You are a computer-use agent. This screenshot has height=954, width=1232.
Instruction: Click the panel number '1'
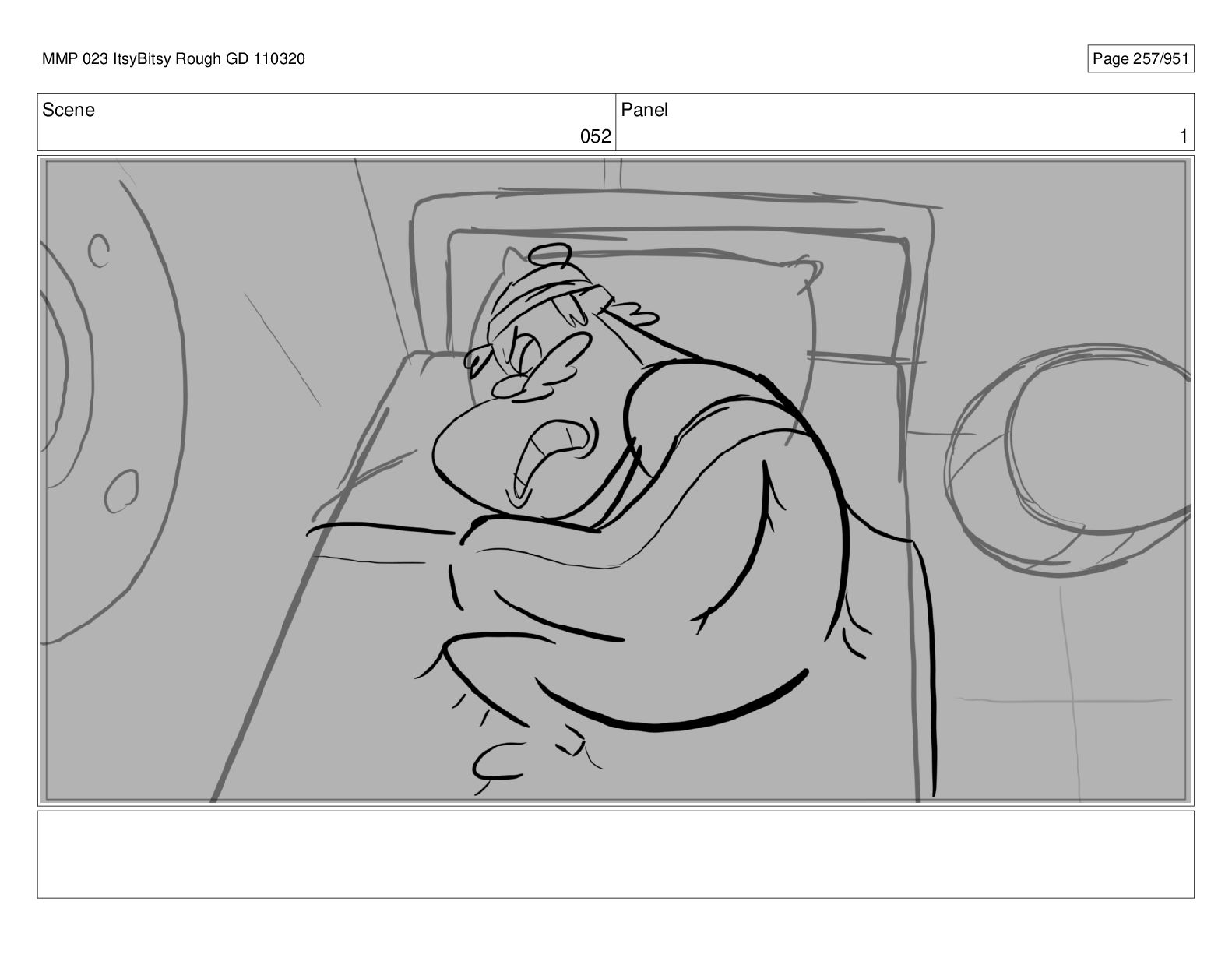[1184, 137]
